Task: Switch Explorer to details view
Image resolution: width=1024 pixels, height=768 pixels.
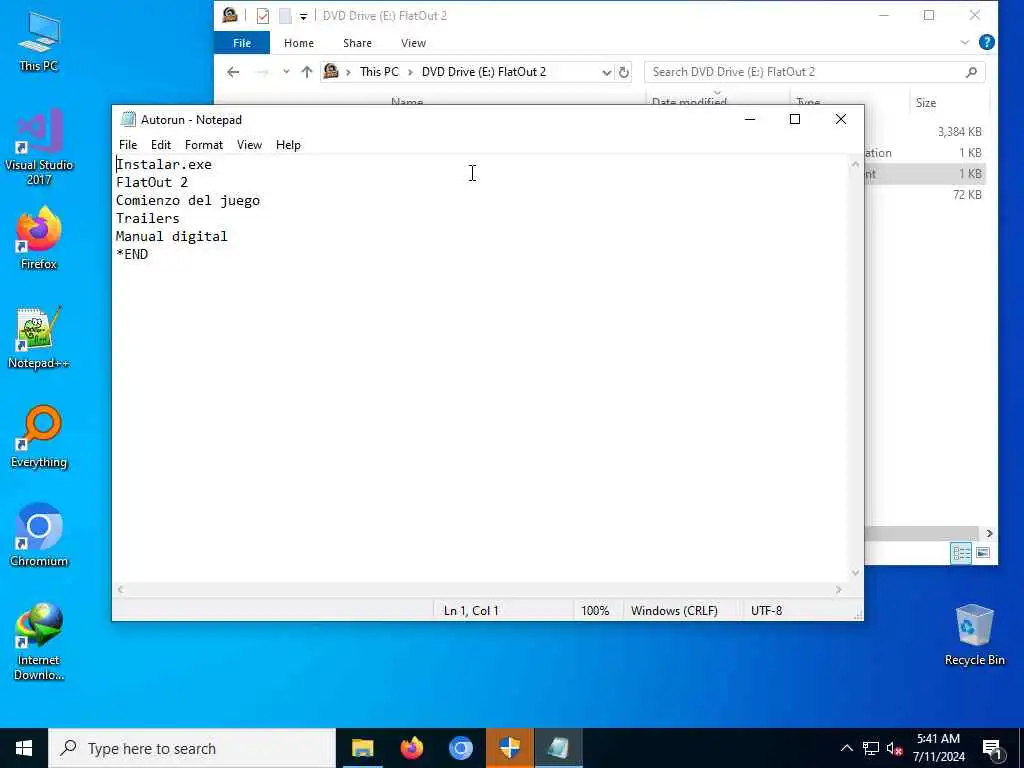Action: [961, 553]
